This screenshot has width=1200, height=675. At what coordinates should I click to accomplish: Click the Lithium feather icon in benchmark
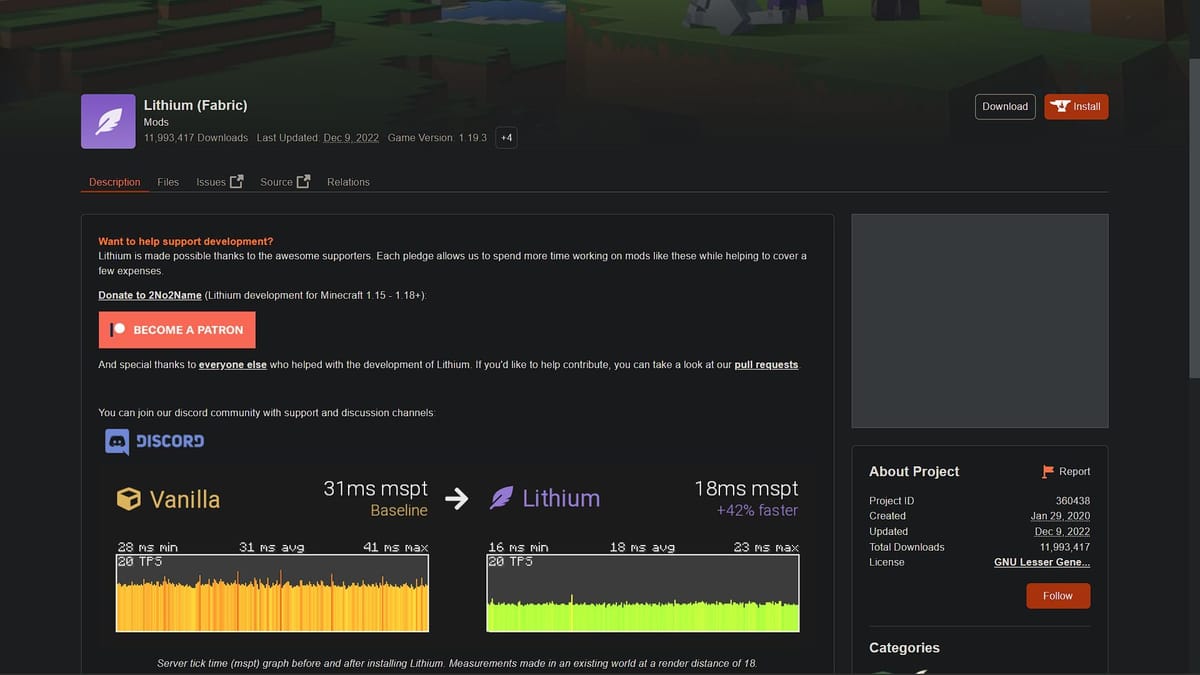coord(502,498)
